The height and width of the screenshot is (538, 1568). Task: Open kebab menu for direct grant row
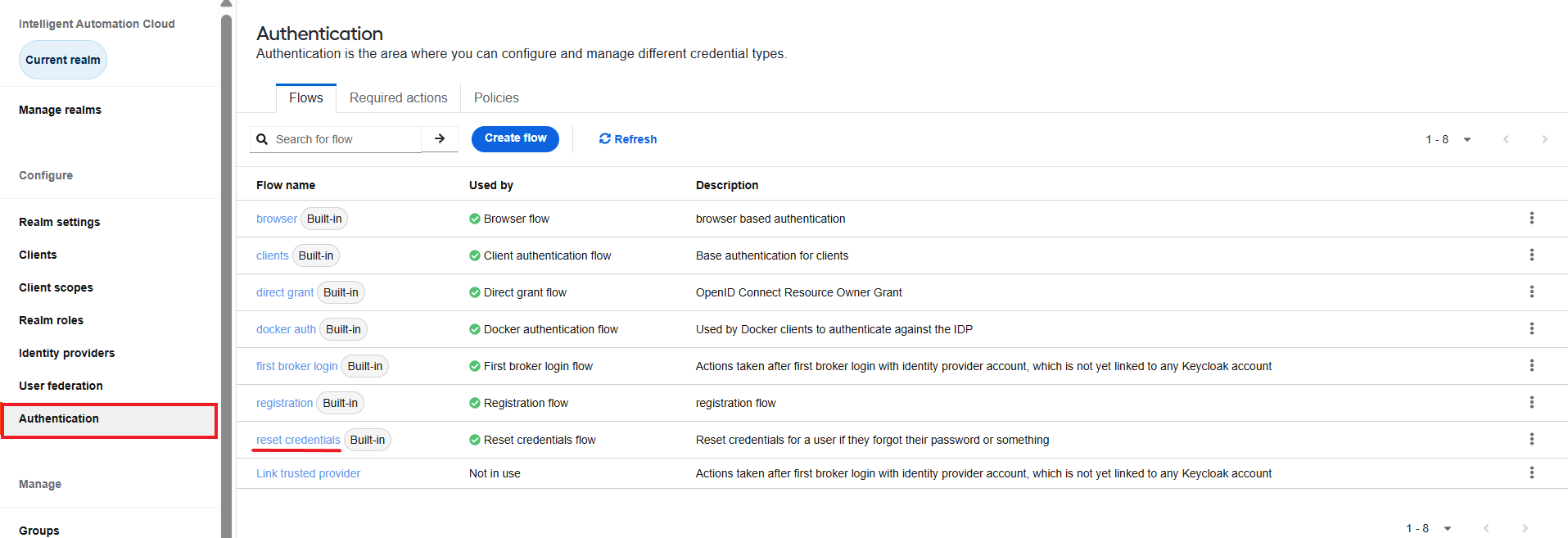(1531, 292)
